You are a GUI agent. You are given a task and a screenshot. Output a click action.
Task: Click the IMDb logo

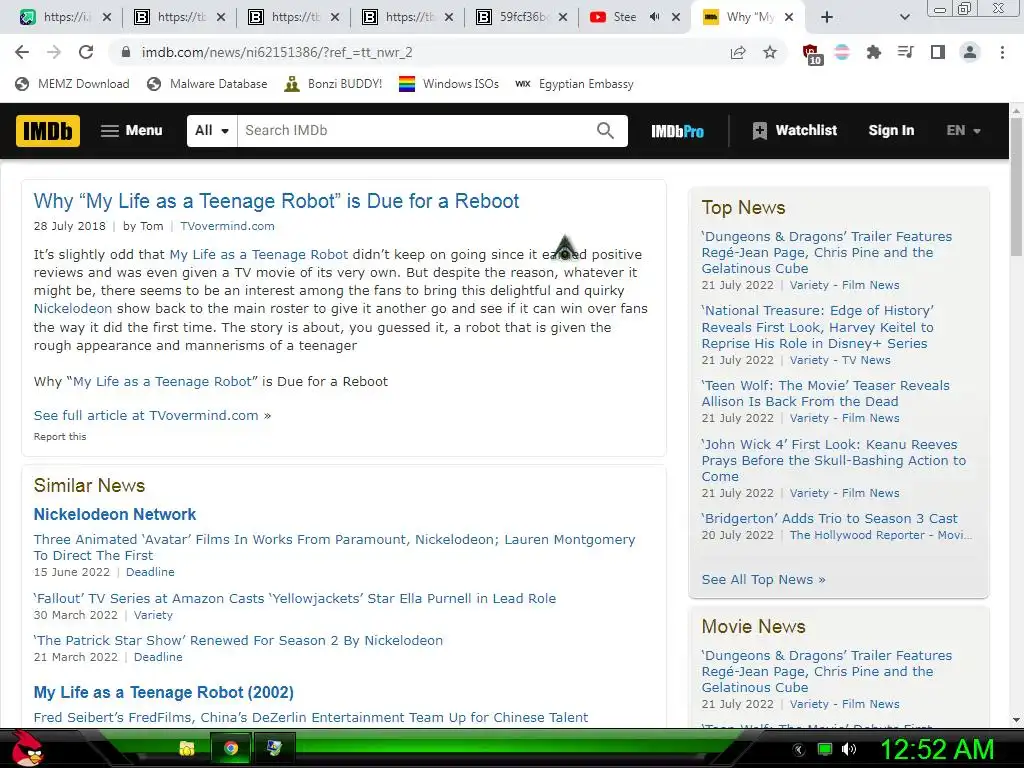pos(48,131)
